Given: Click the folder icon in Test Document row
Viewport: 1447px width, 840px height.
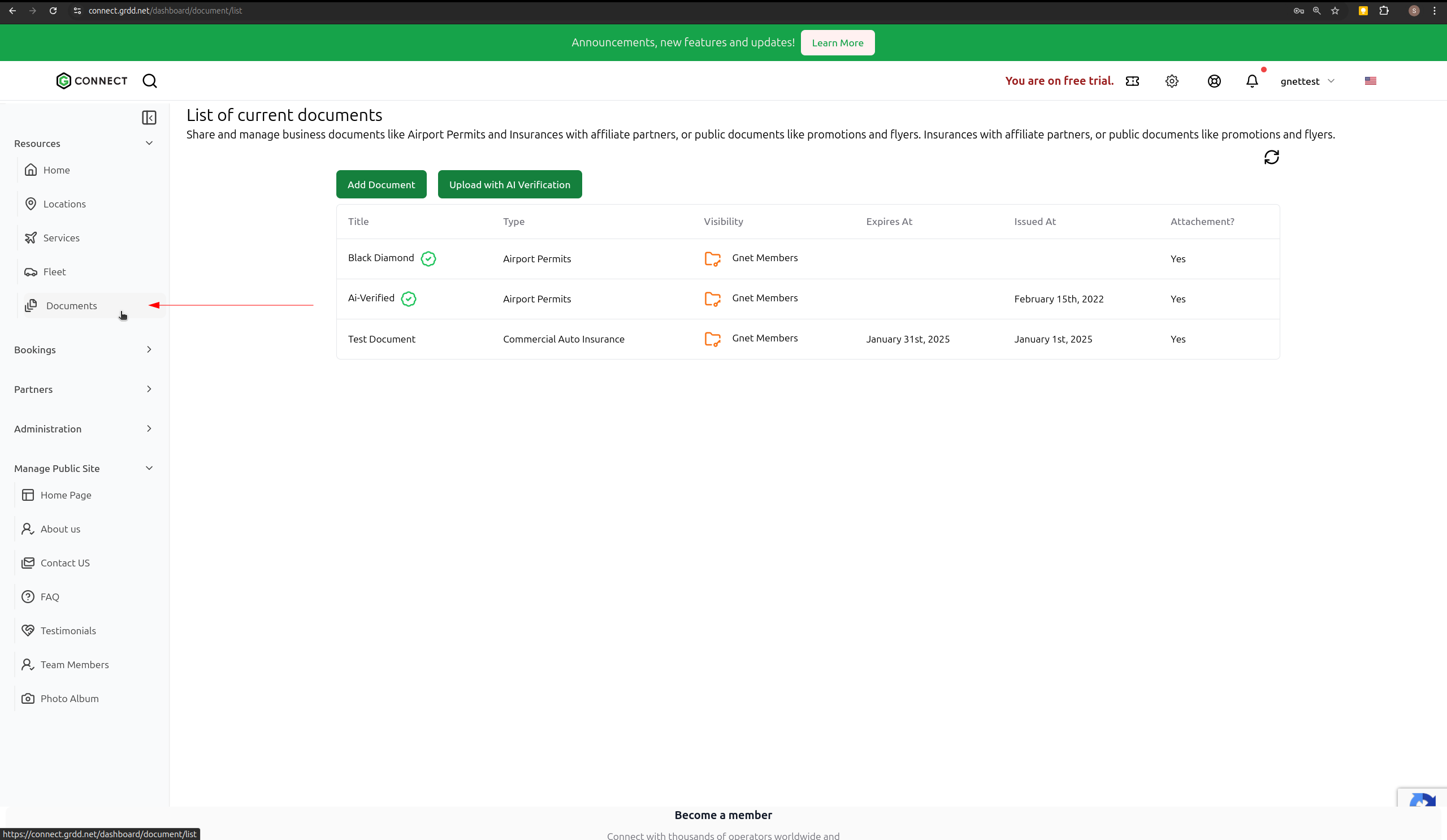Looking at the screenshot, I should (x=713, y=339).
